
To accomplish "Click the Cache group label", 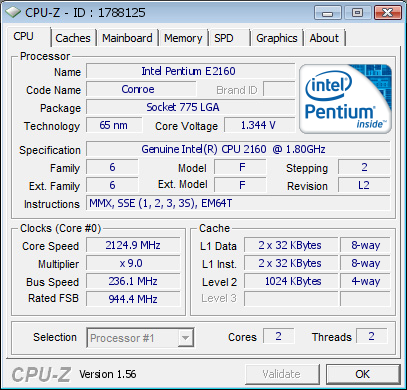I will pos(214,228).
